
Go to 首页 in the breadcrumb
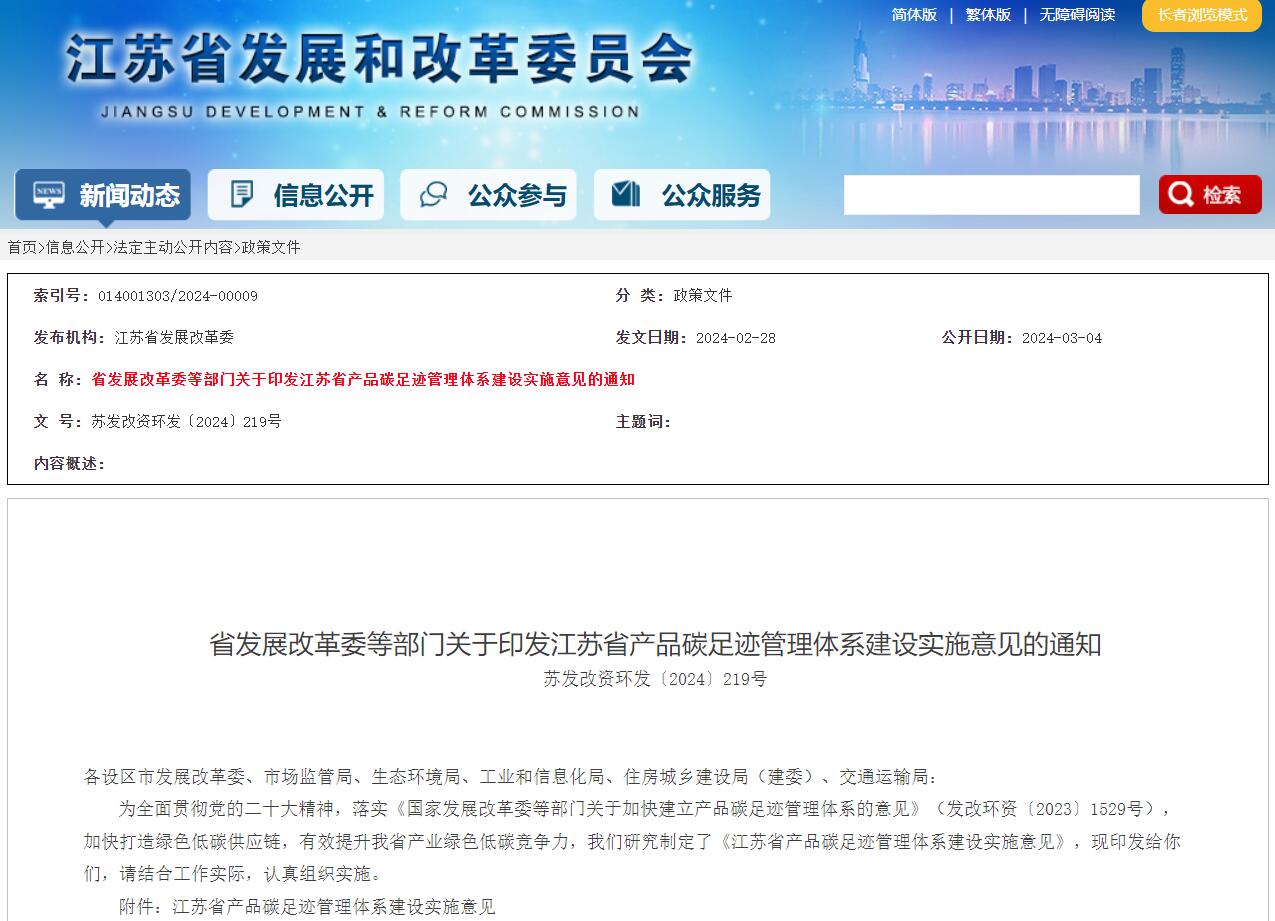[x=22, y=247]
